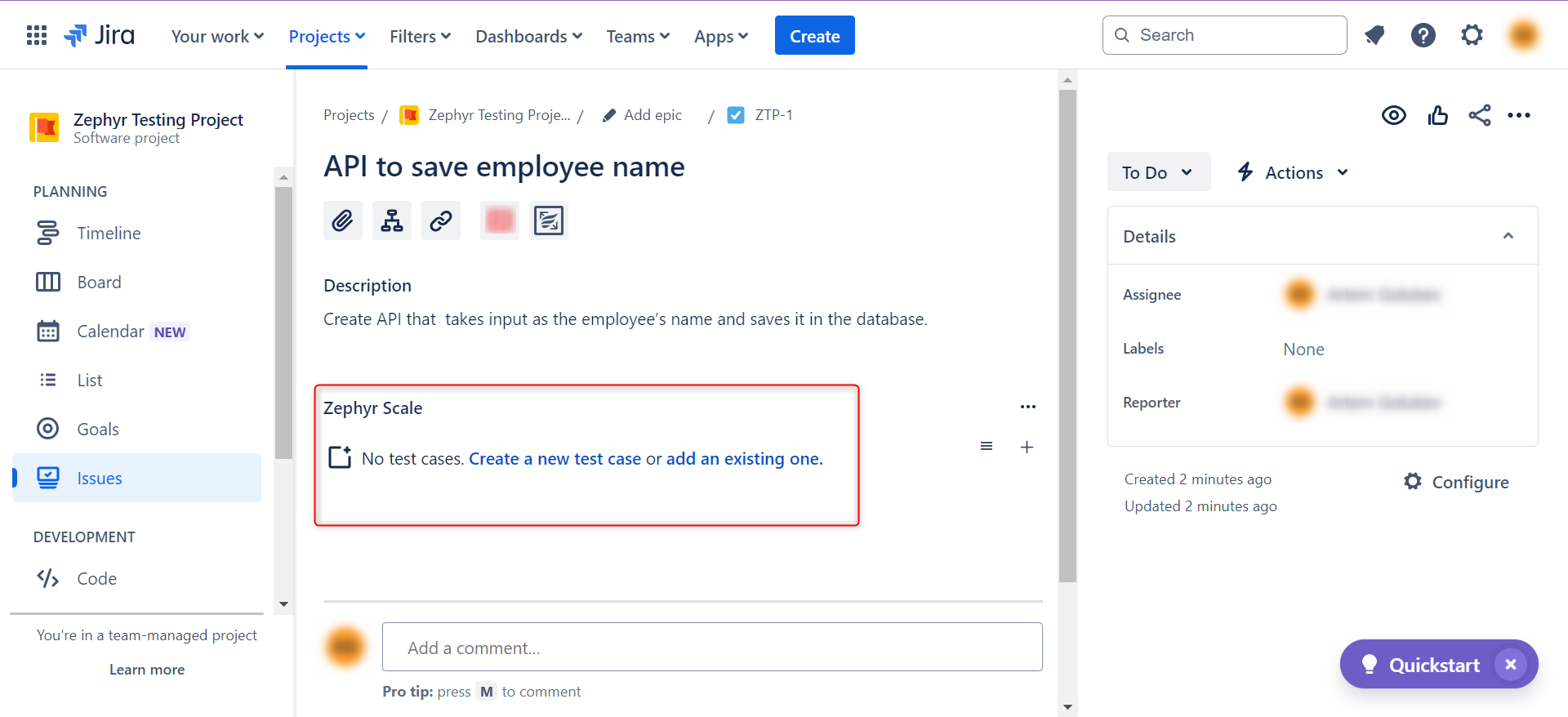Click the Configure button
Image resolution: width=1568 pixels, height=717 pixels.
click(x=1456, y=482)
